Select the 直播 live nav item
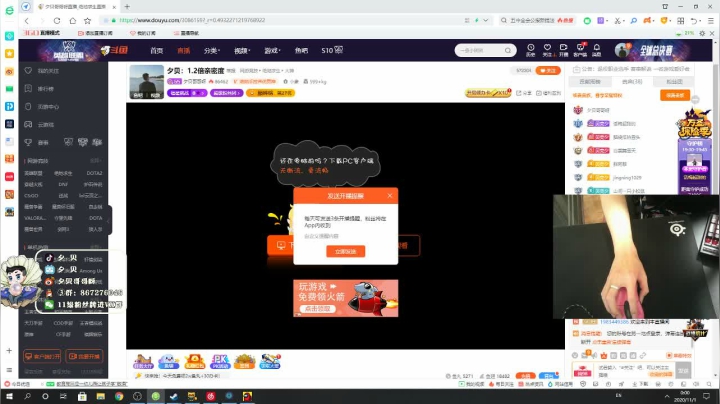 tap(184, 50)
